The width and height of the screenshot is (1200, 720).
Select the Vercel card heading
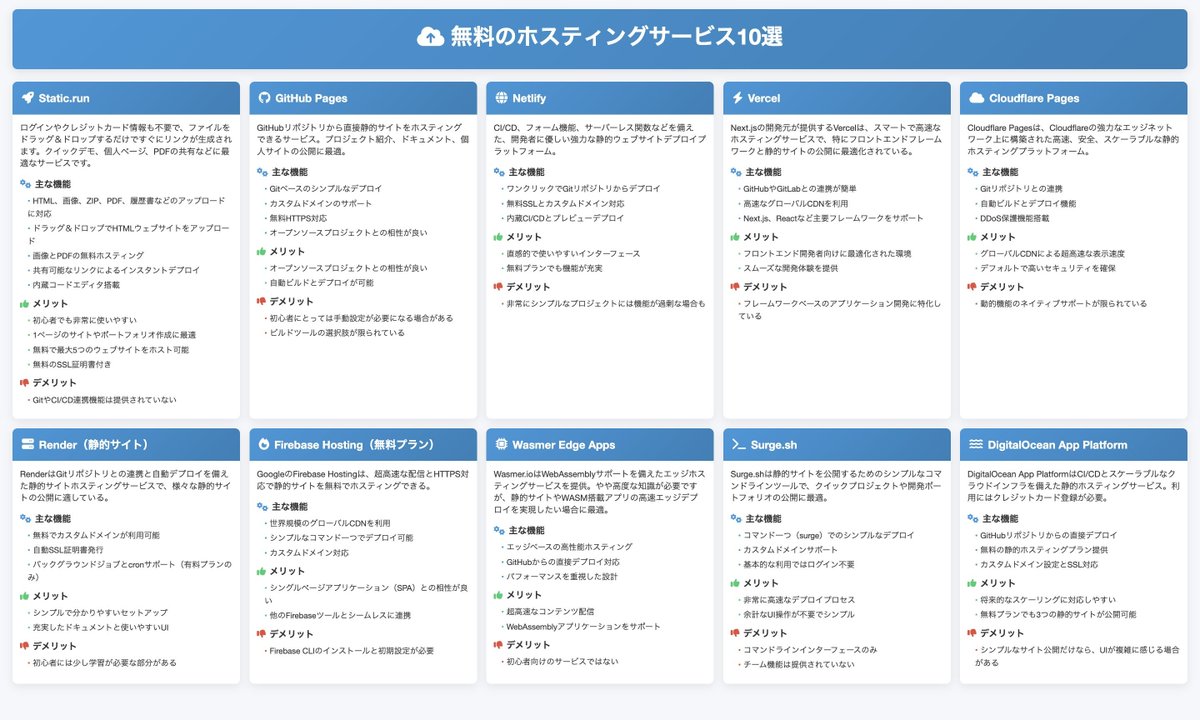point(764,98)
